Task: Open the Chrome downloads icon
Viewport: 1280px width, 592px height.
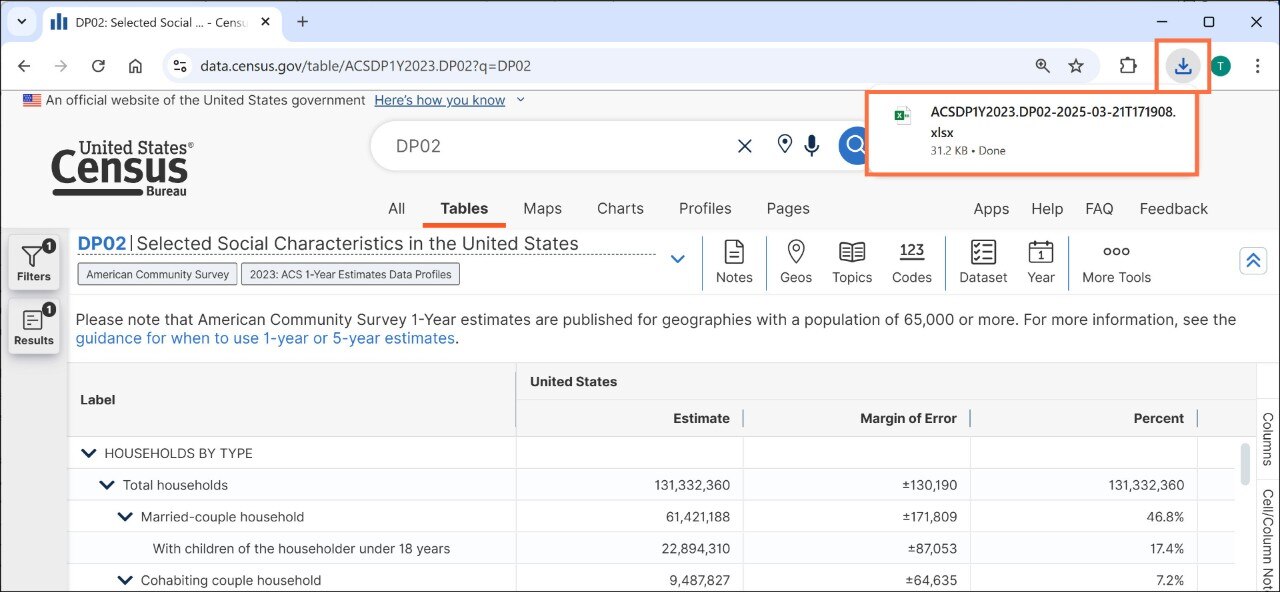Action: click(1183, 66)
